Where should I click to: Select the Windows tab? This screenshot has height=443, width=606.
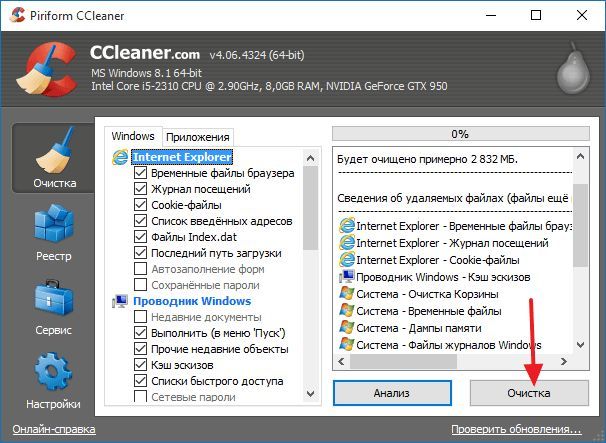(x=133, y=136)
